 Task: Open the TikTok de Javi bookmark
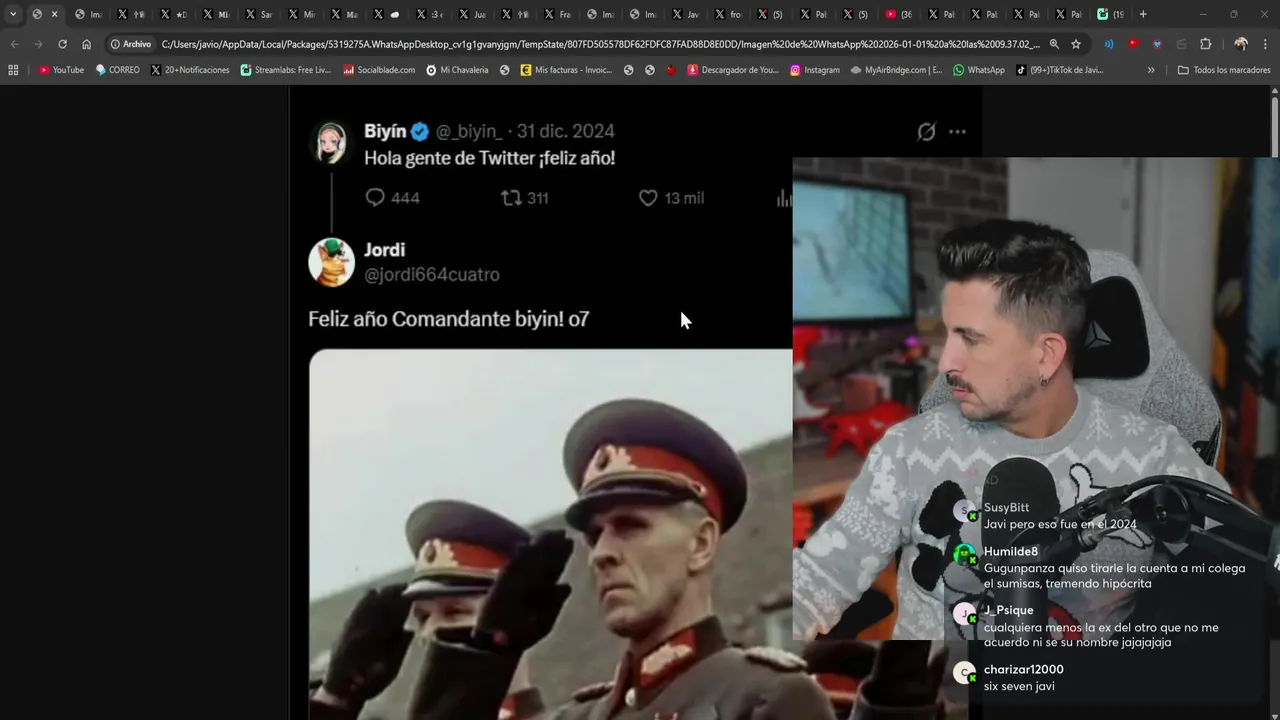coord(1060,70)
